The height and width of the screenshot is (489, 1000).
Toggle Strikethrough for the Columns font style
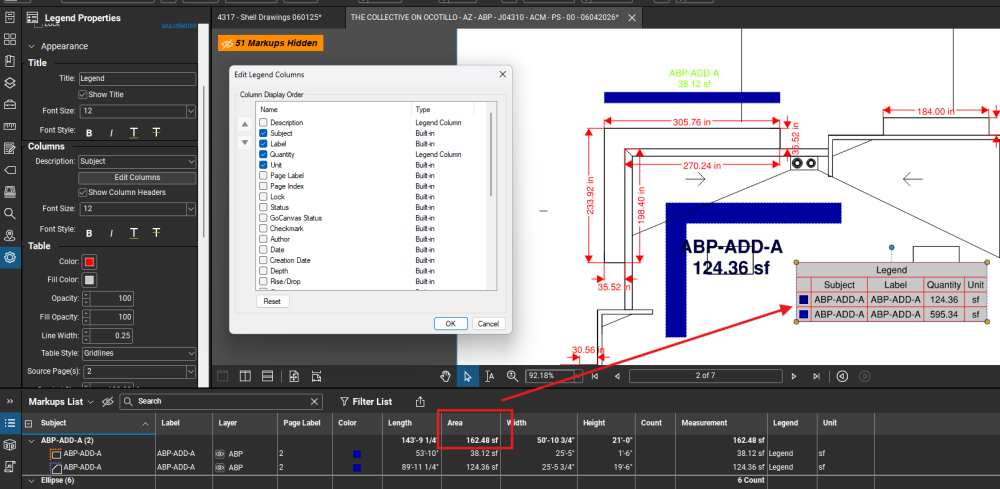[x=156, y=231]
